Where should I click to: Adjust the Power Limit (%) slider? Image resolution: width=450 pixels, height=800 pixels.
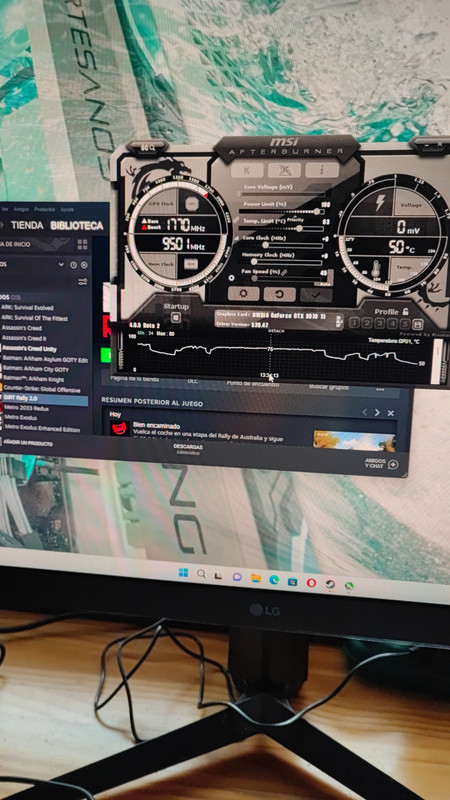click(x=282, y=211)
